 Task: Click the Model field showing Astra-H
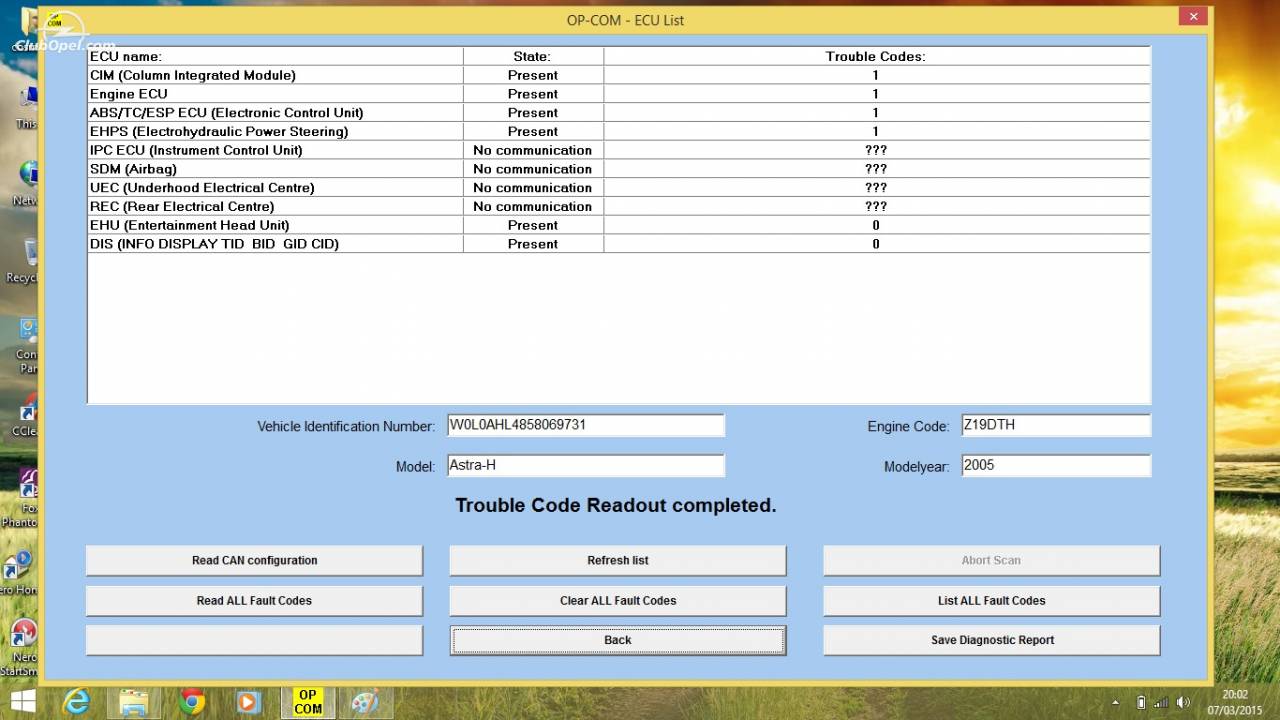coord(585,465)
